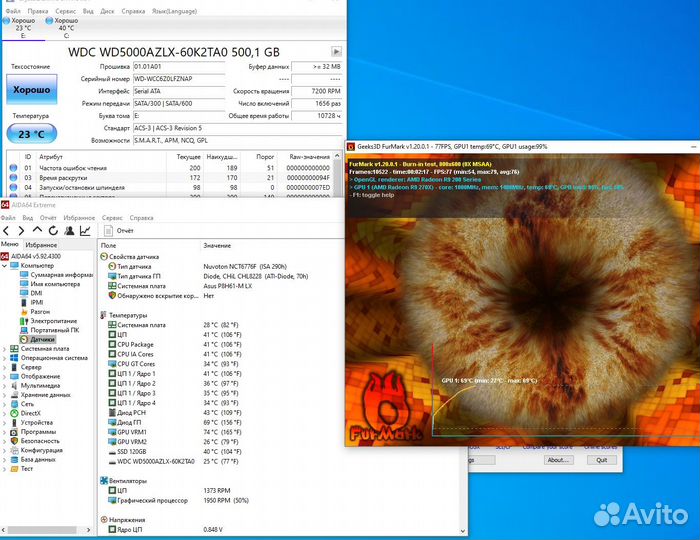Screen dimensions: 700x540
Task: Open Отчёт menu in AIDA64 menu bar
Action: [48, 218]
